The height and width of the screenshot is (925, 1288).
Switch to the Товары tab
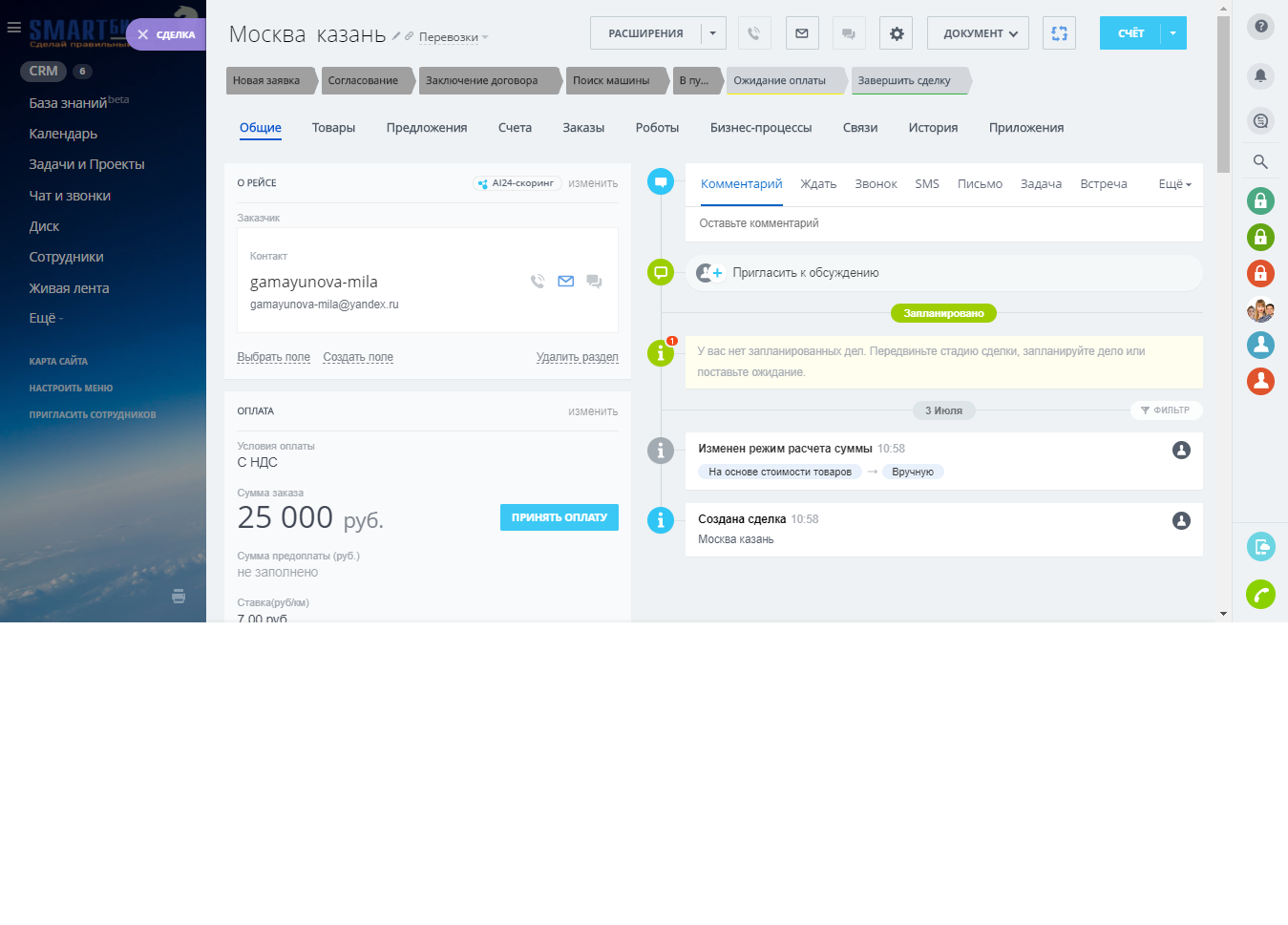point(333,128)
